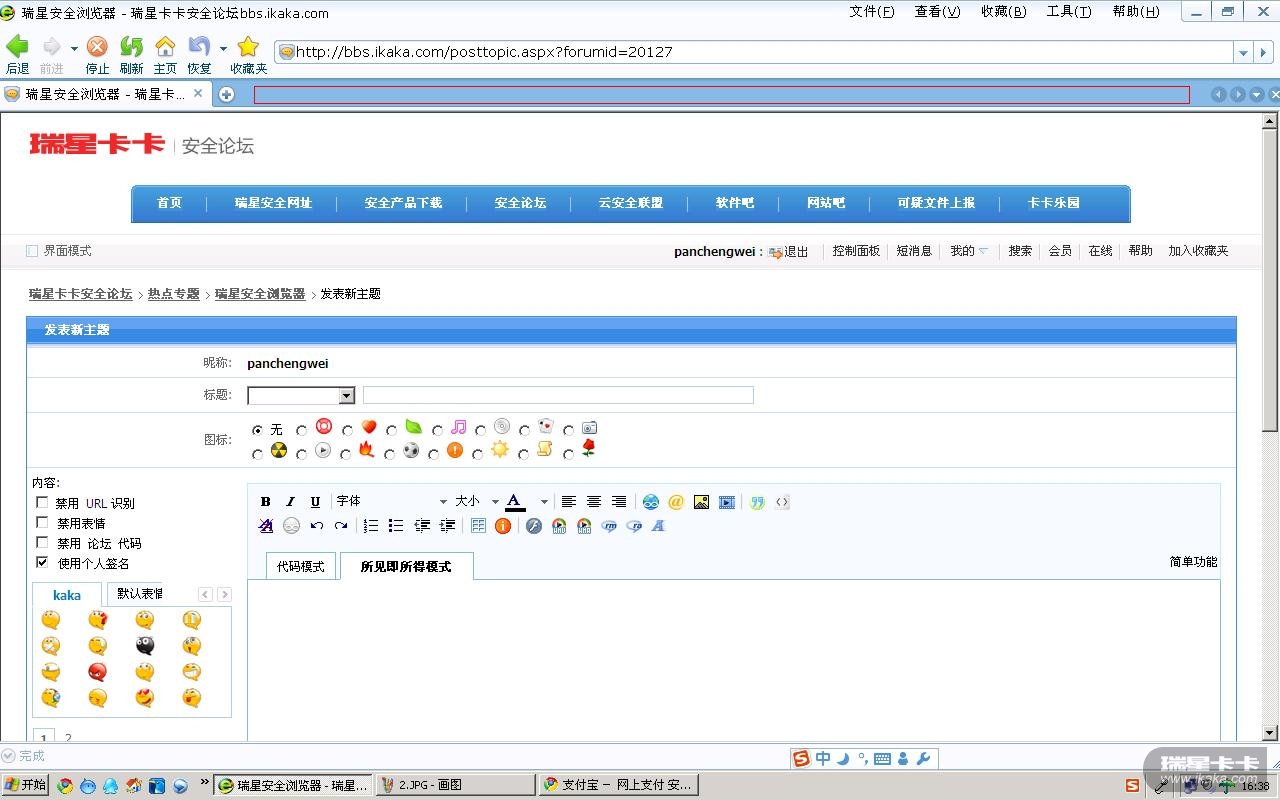Image resolution: width=1280 pixels, height=800 pixels.
Task: Select the heart topic icon radio button
Action: pos(347,430)
